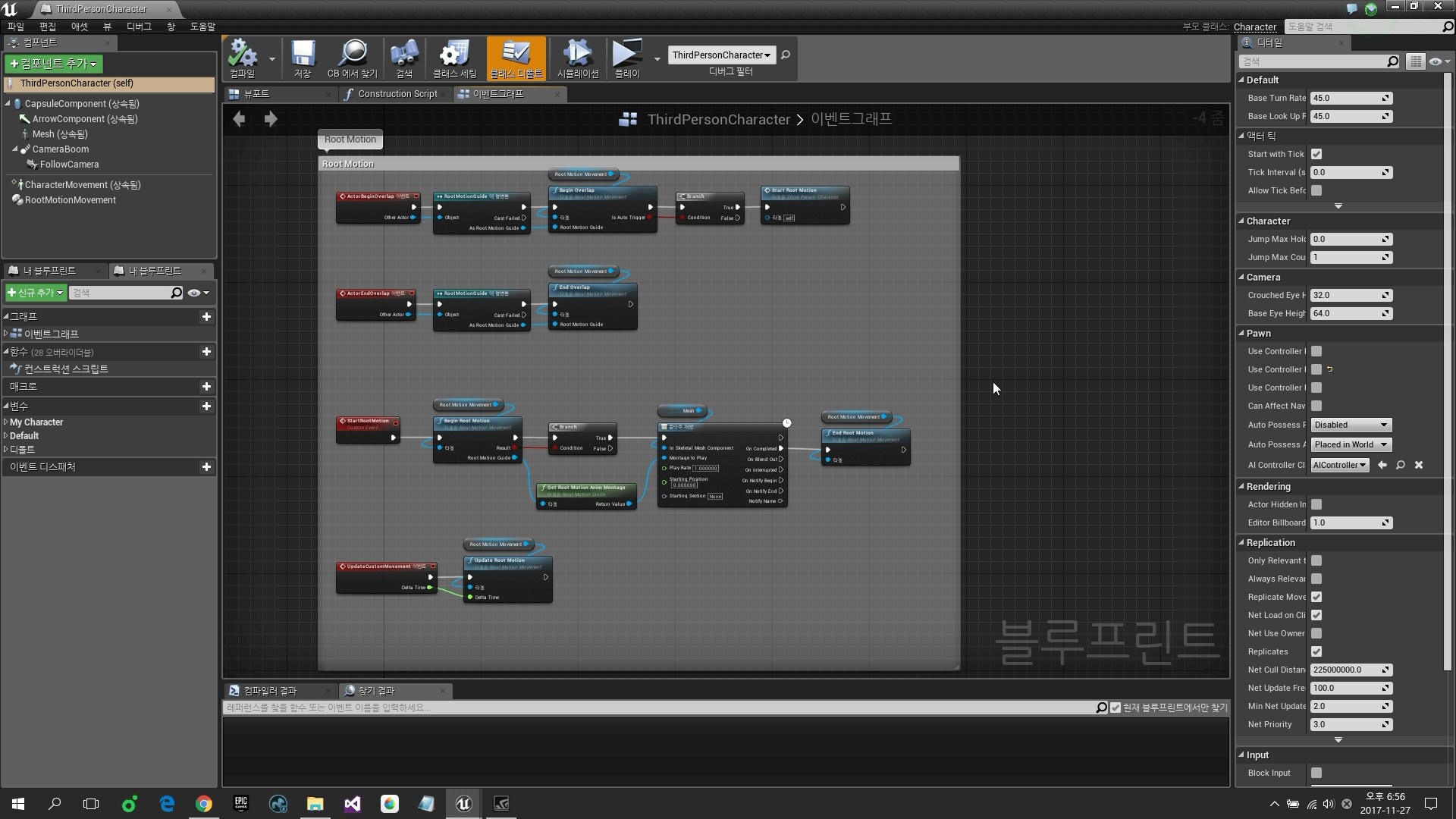Click the Simulation (시뮬레이션) icon

(578, 58)
